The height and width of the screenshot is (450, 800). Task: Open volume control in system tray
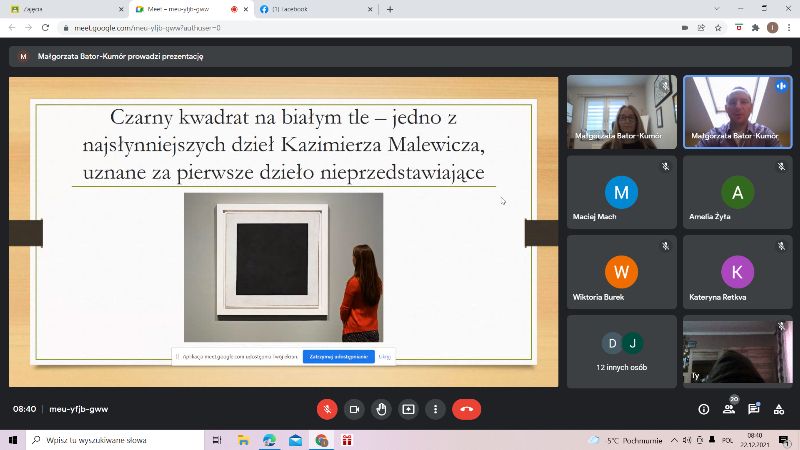point(687,440)
